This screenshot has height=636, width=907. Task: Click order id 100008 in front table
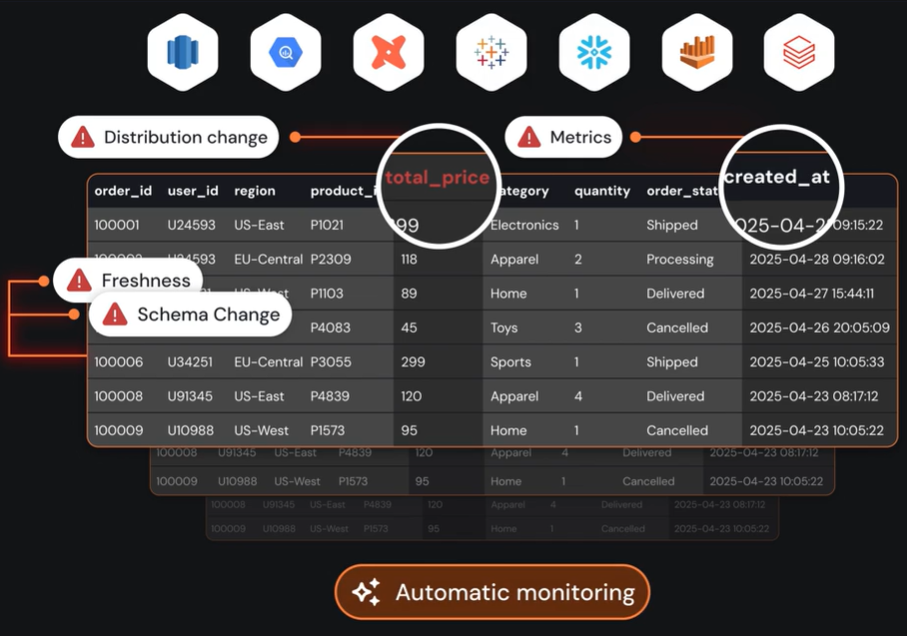click(119, 396)
